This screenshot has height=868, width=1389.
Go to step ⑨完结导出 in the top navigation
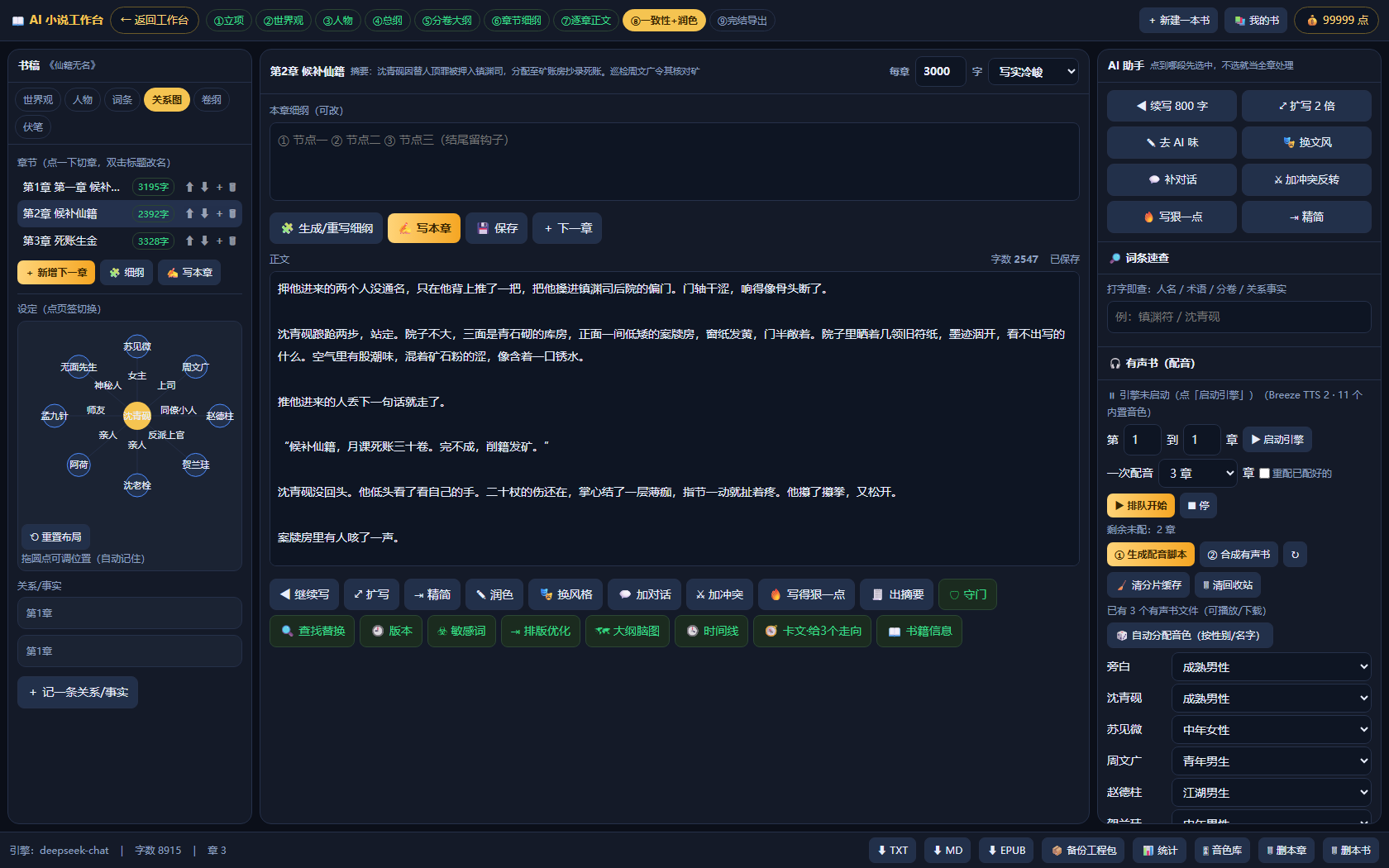click(742, 20)
